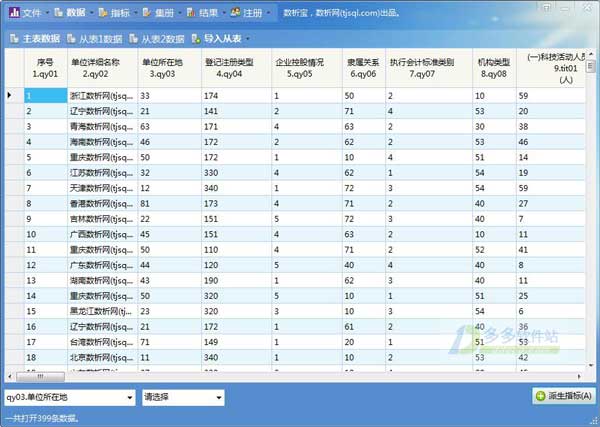Click the 派生指标(A) button
Screen dimensions: 600x427
pyautogui.click(x=564, y=396)
